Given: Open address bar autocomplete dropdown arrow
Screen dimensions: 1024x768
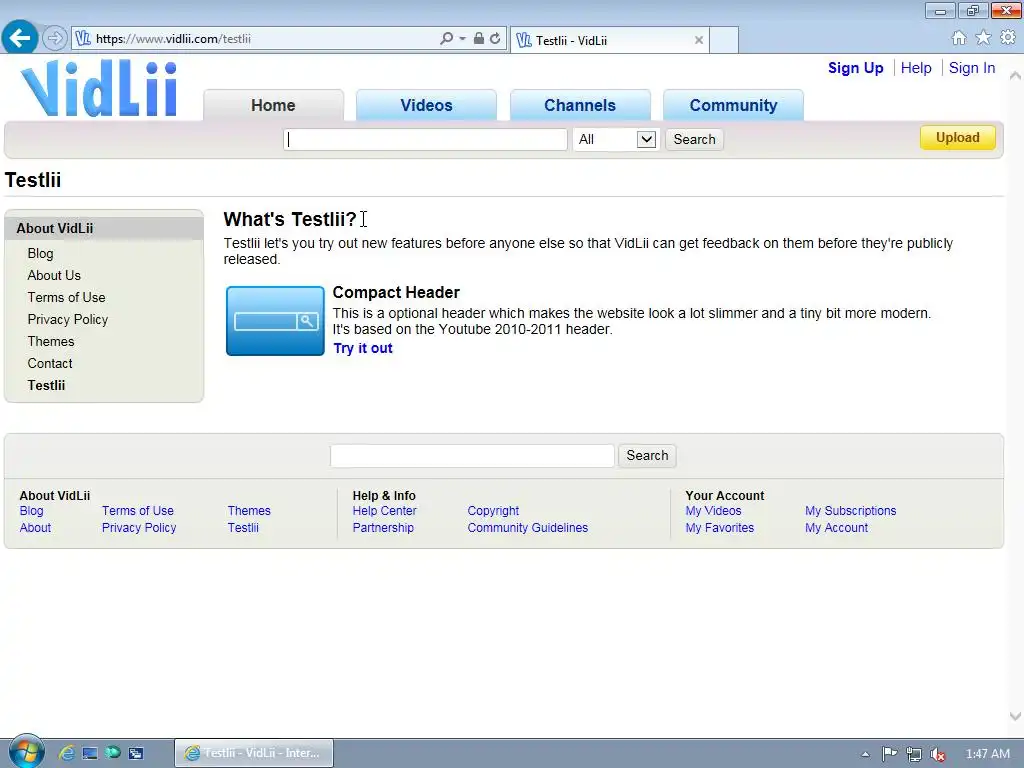Looking at the screenshot, I should [462, 39].
